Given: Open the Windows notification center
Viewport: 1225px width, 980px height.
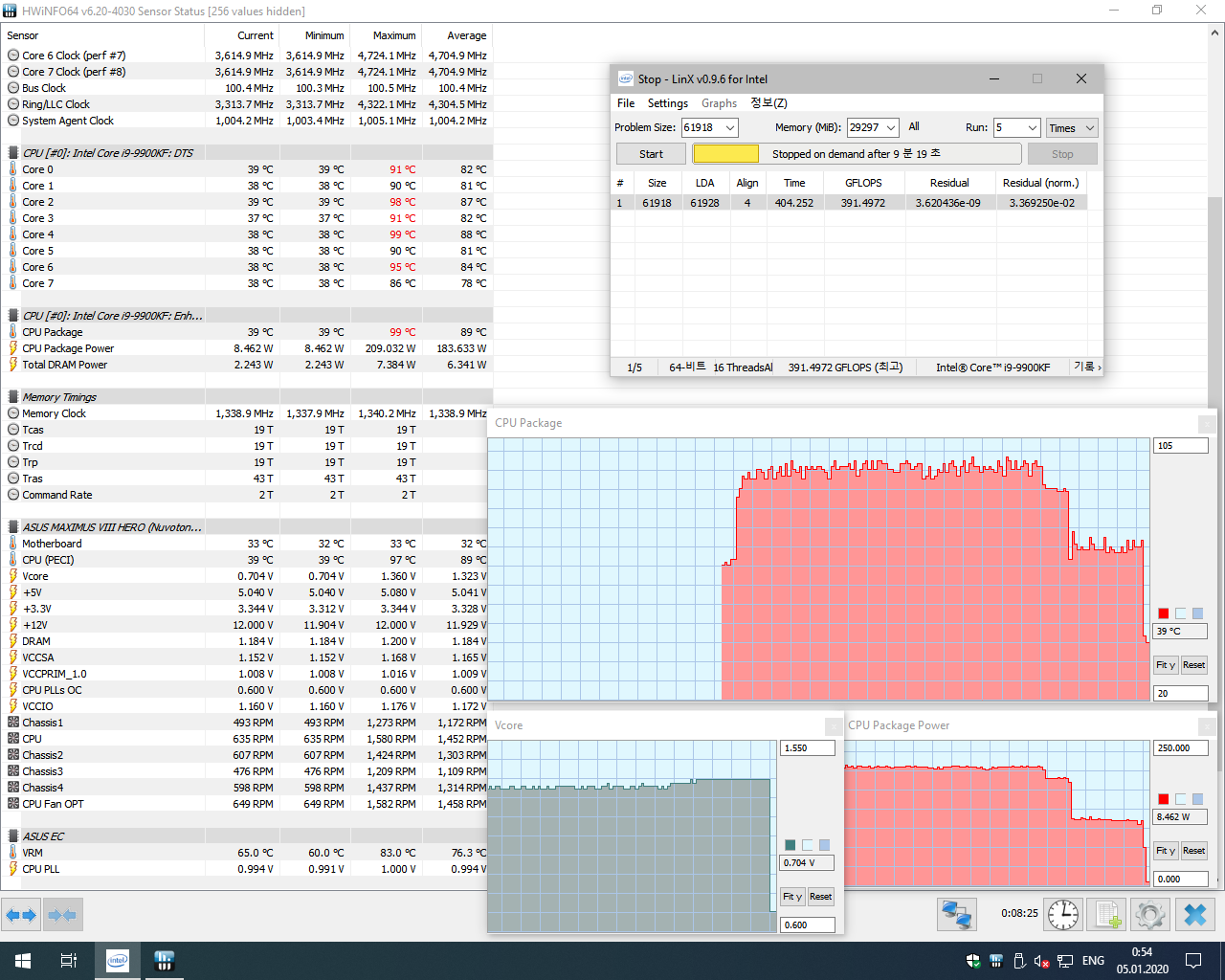Looking at the screenshot, I should [1193, 961].
